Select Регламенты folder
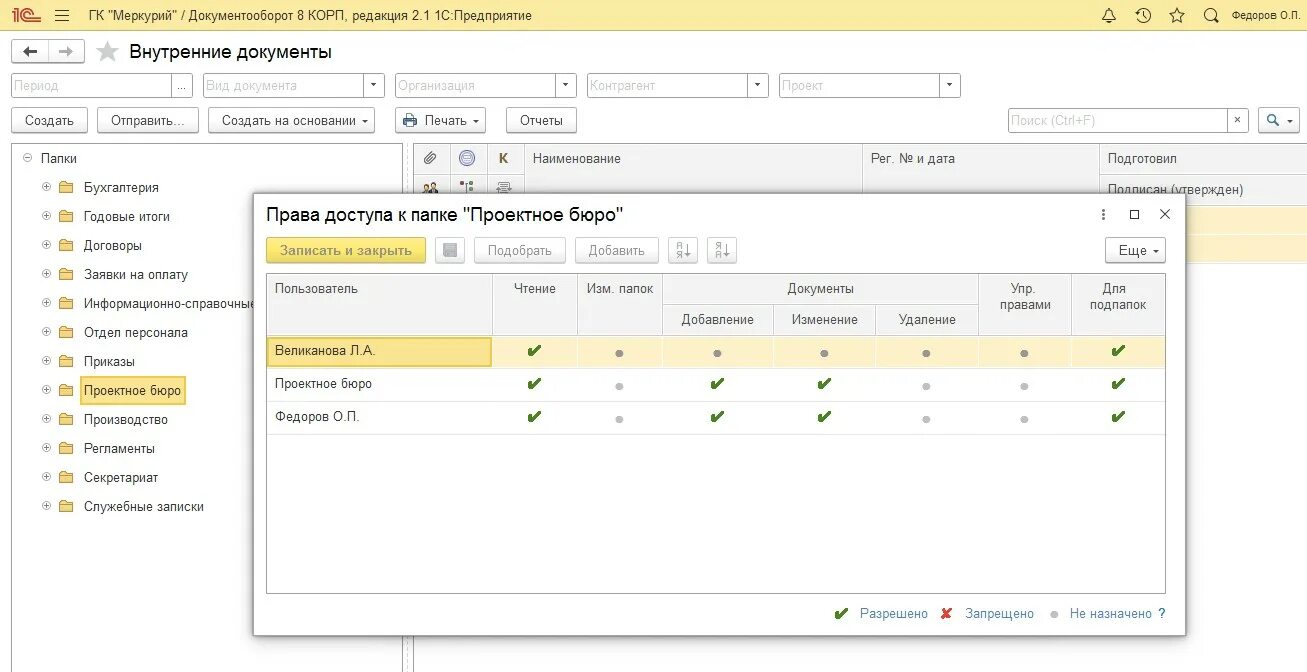The width and height of the screenshot is (1307, 672). click(119, 448)
